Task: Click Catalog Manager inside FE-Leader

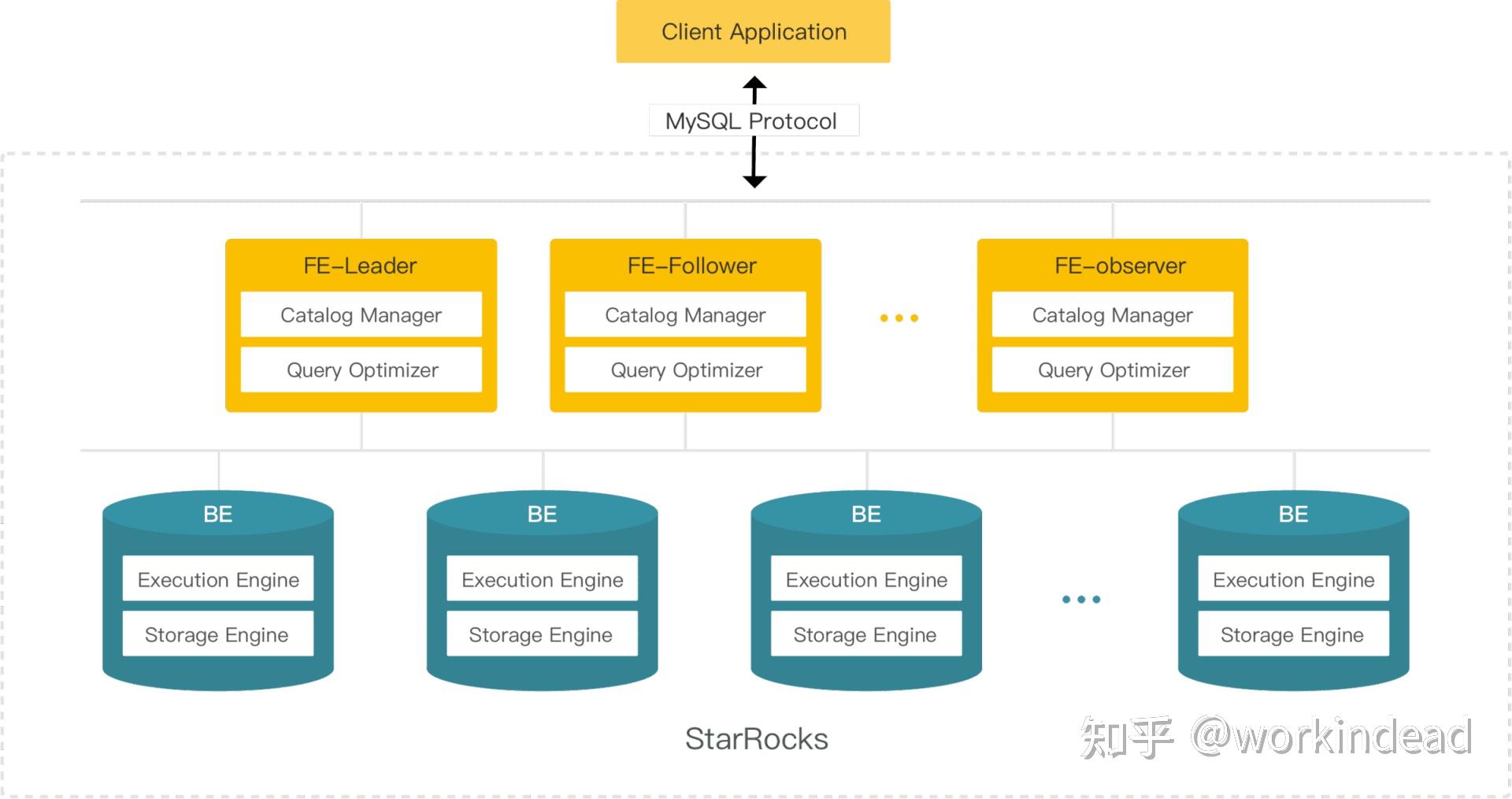Action: pyautogui.click(x=361, y=314)
